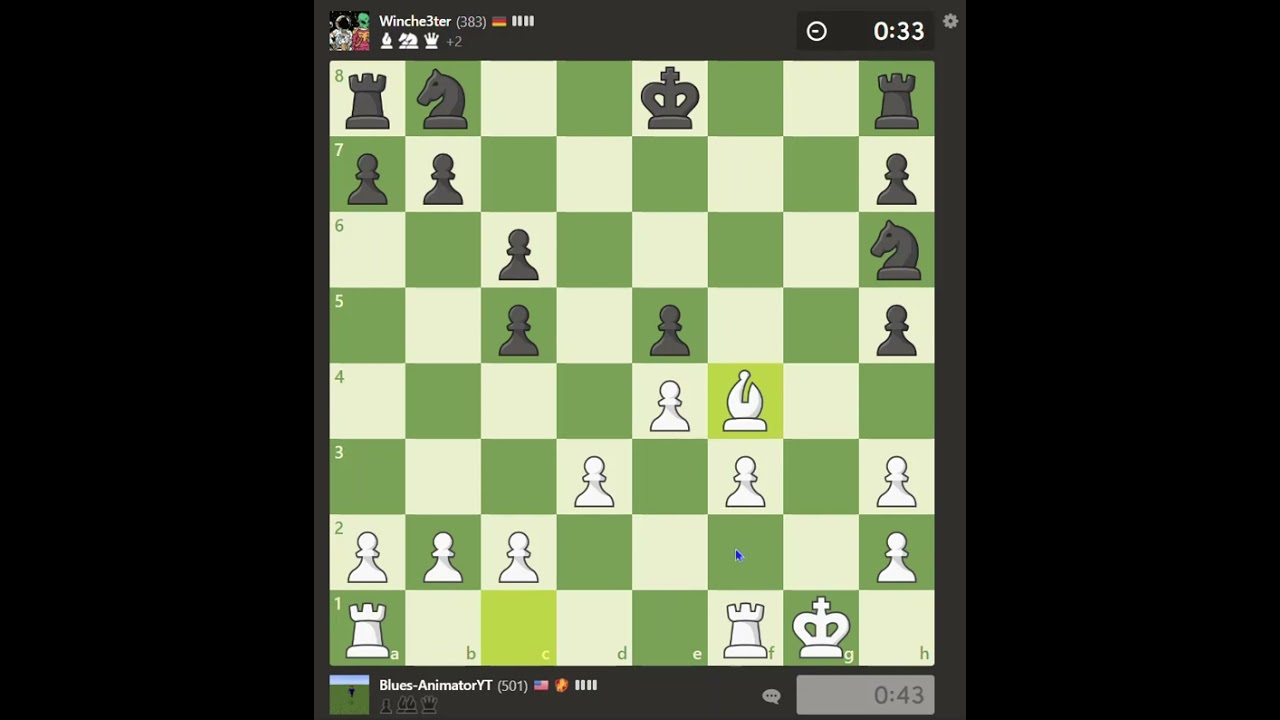Click Winche3ter's profile avatar
Viewport: 1280px width, 720px height.
[x=349, y=31]
